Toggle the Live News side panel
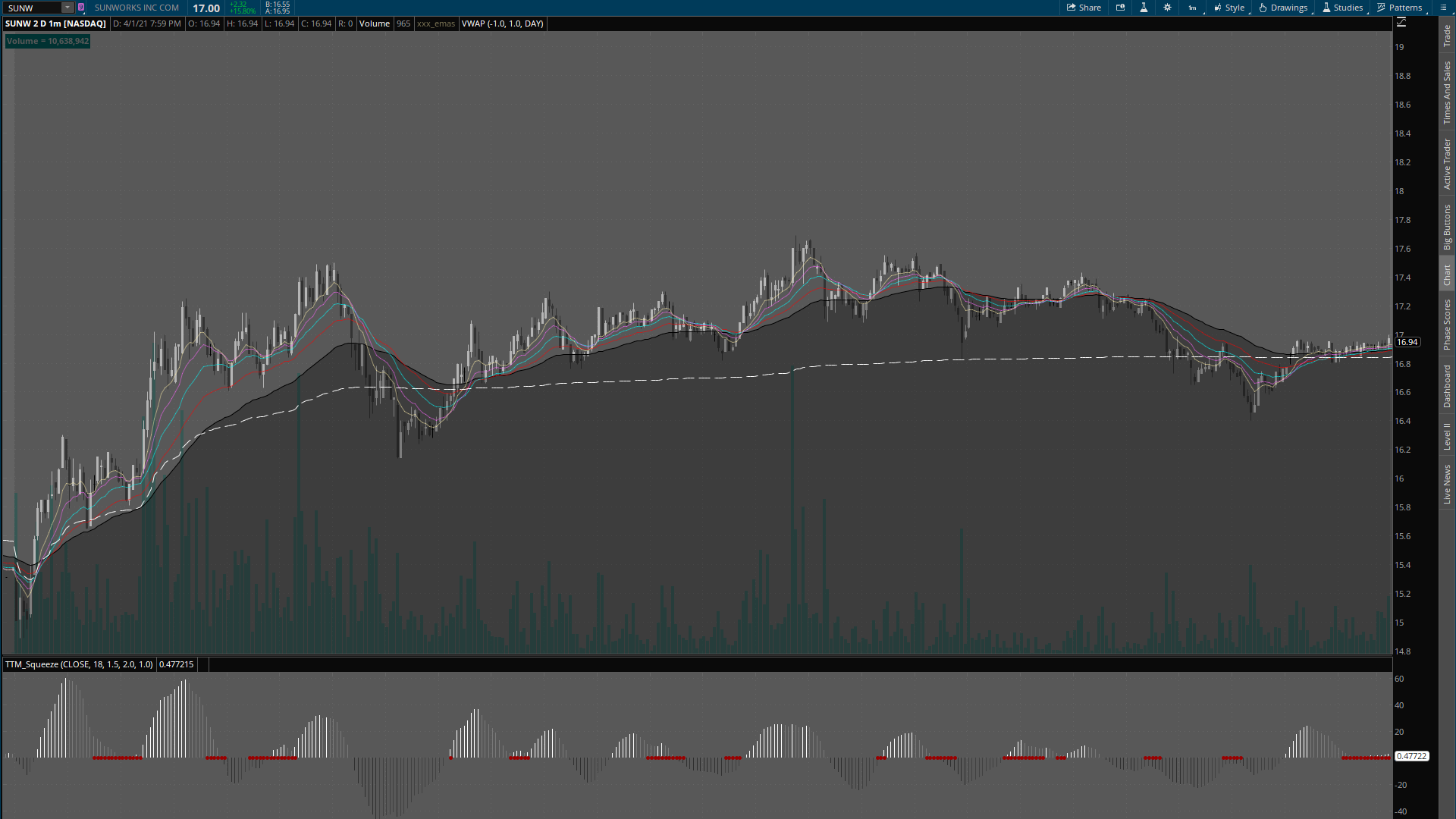 [x=1447, y=485]
